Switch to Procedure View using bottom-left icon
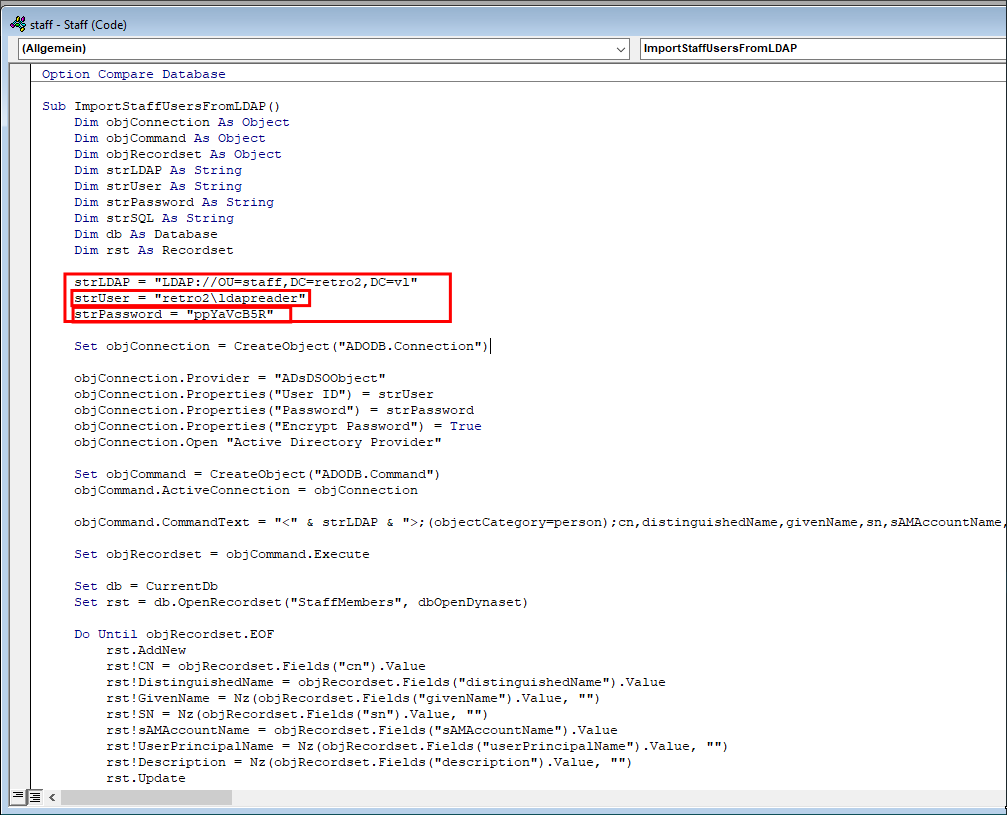Image resolution: width=1007 pixels, height=815 pixels. (19, 797)
